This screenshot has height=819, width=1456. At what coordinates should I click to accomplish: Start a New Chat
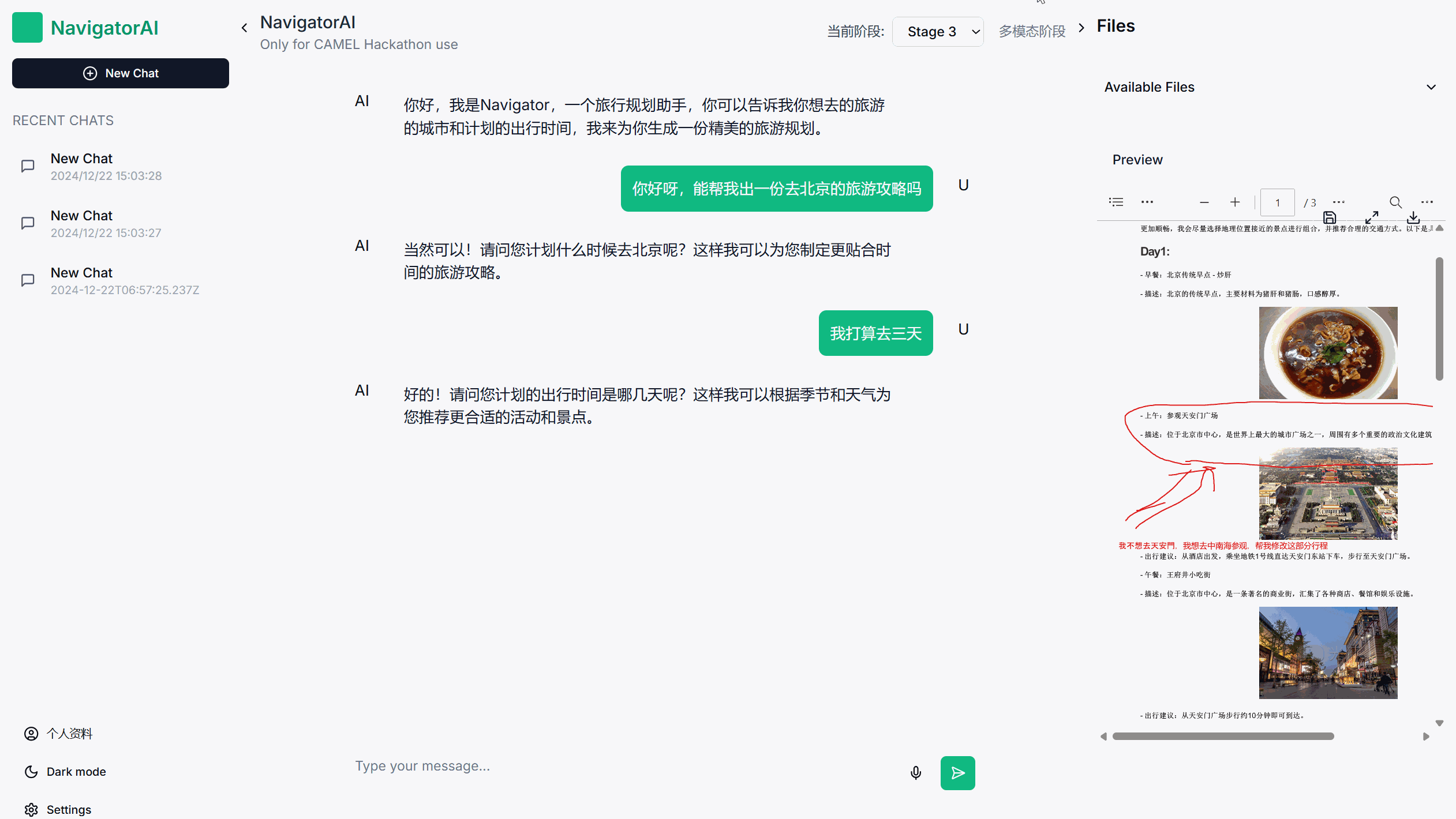point(121,73)
